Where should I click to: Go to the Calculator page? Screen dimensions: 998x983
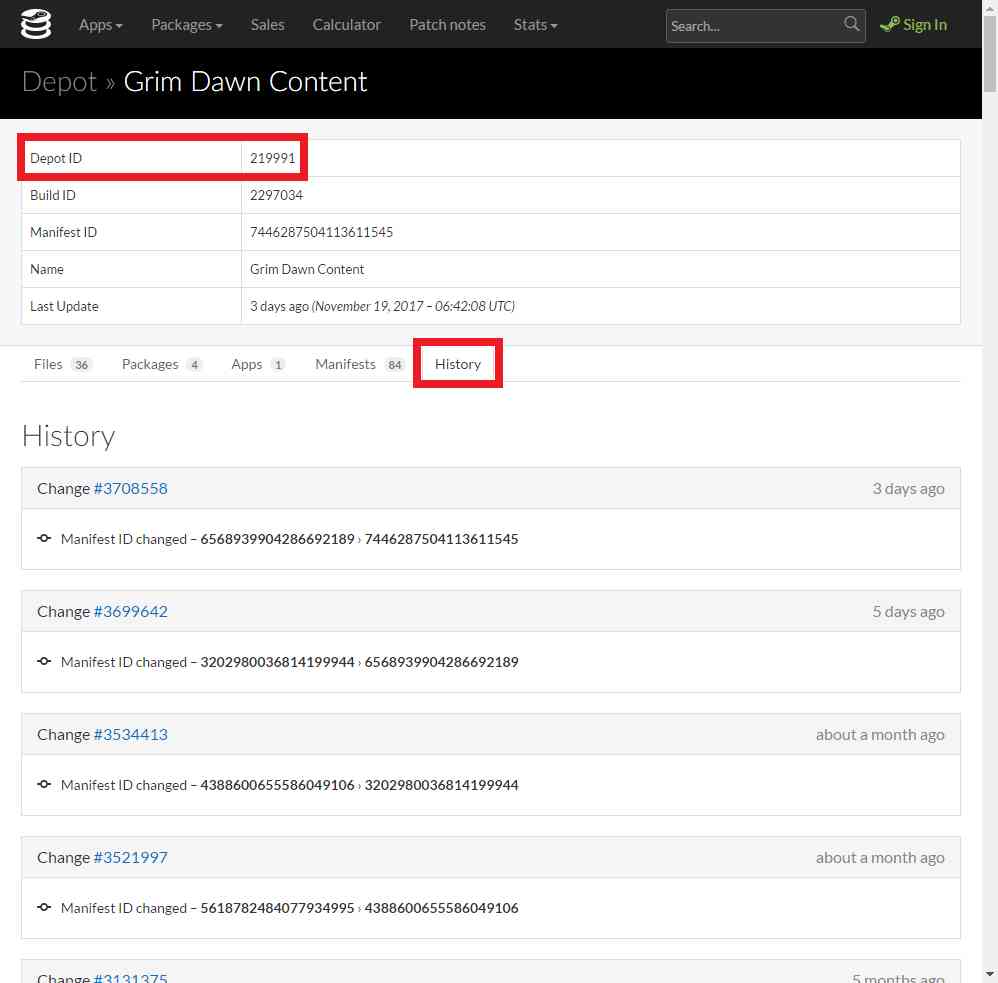(x=346, y=25)
